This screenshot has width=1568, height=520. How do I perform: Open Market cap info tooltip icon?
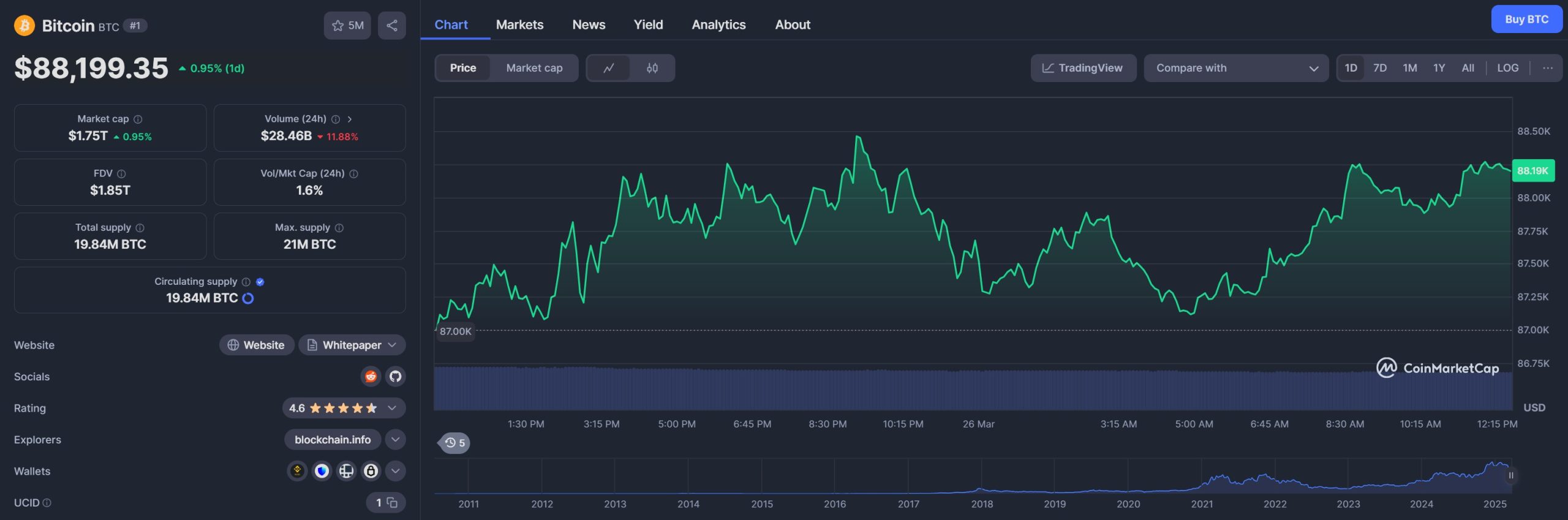[x=138, y=119]
